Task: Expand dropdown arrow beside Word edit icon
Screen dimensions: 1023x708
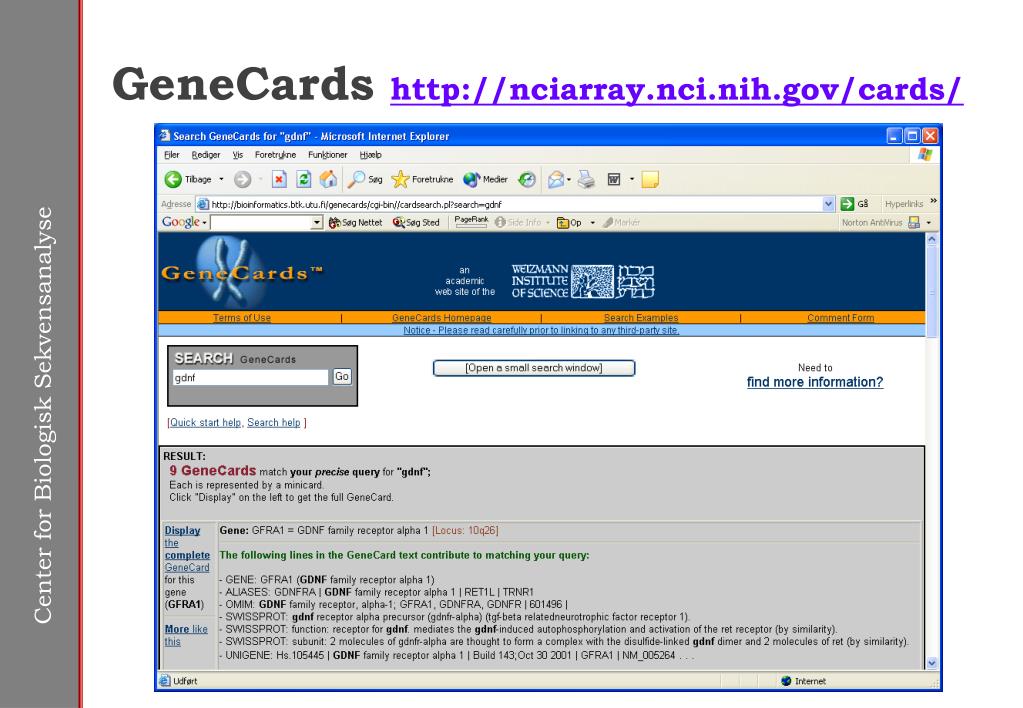Action: tap(632, 179)
